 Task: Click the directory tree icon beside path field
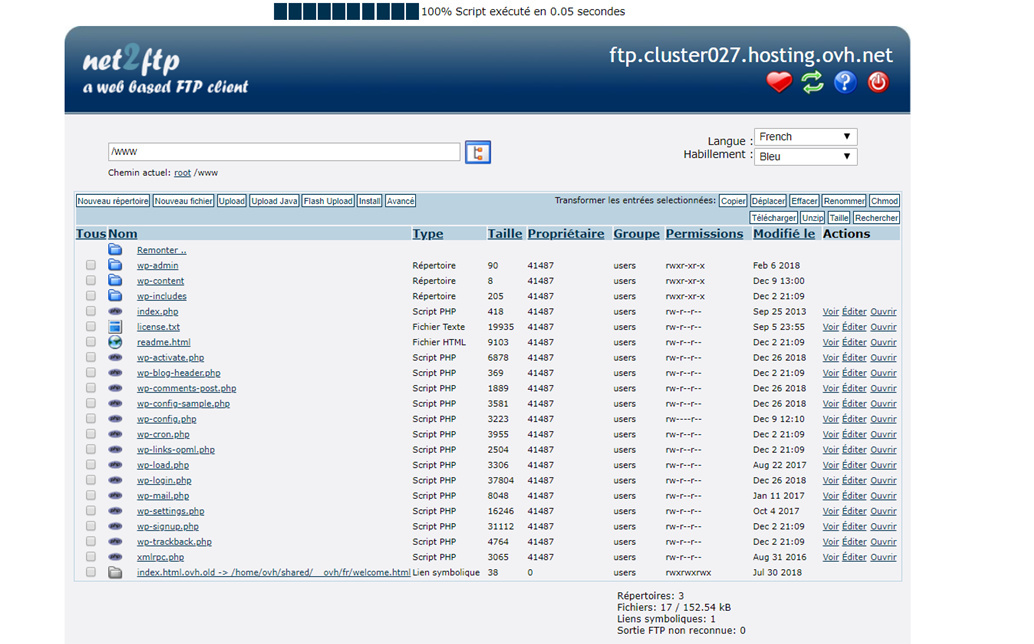tap(478, 152)
